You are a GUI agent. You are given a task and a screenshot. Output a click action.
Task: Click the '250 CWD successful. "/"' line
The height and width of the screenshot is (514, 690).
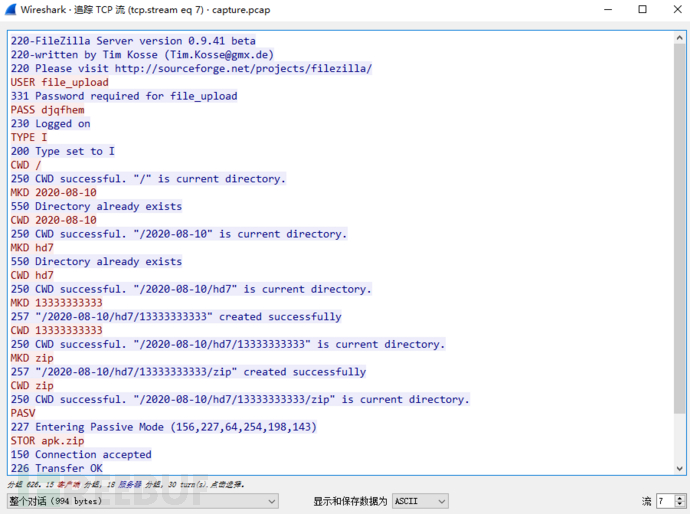[x=148, y=179]
